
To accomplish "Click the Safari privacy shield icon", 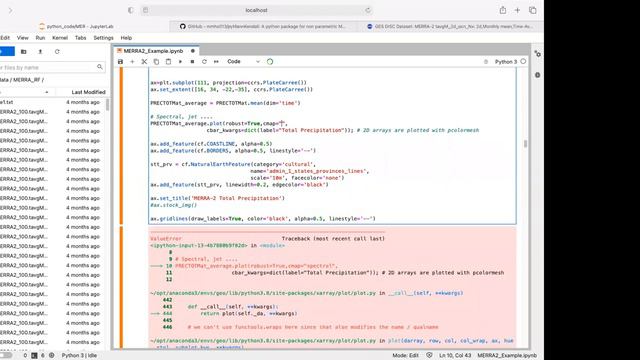I will click(x=131, y=10).
